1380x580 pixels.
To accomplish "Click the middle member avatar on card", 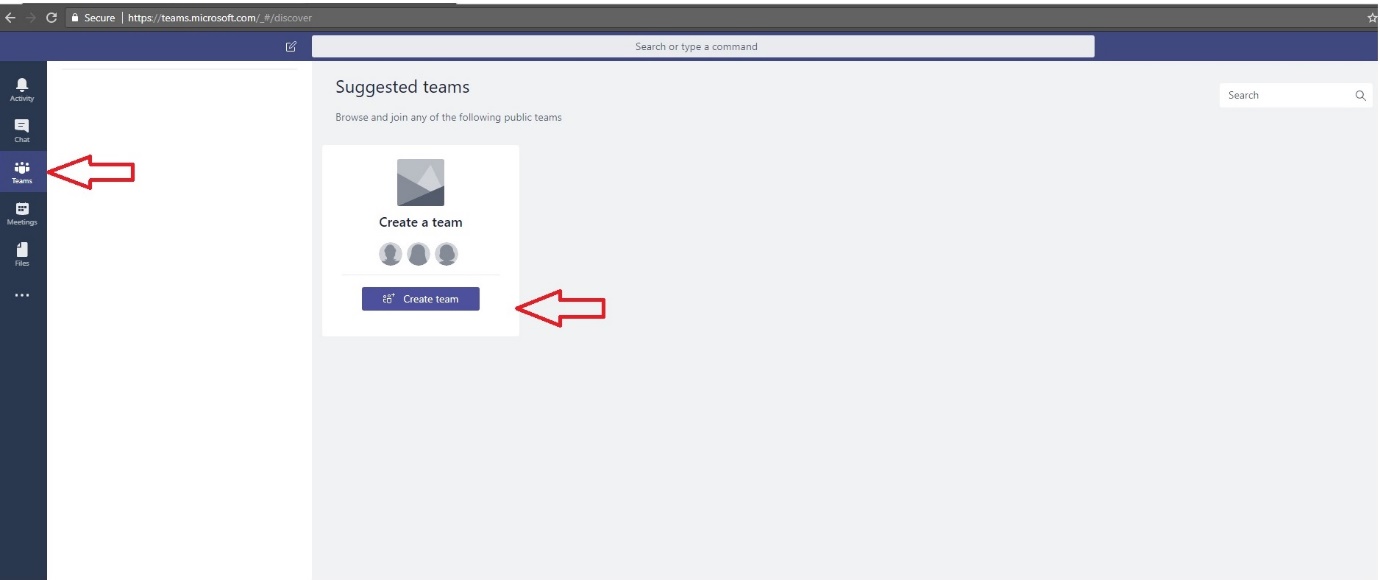I will [419, 254].
